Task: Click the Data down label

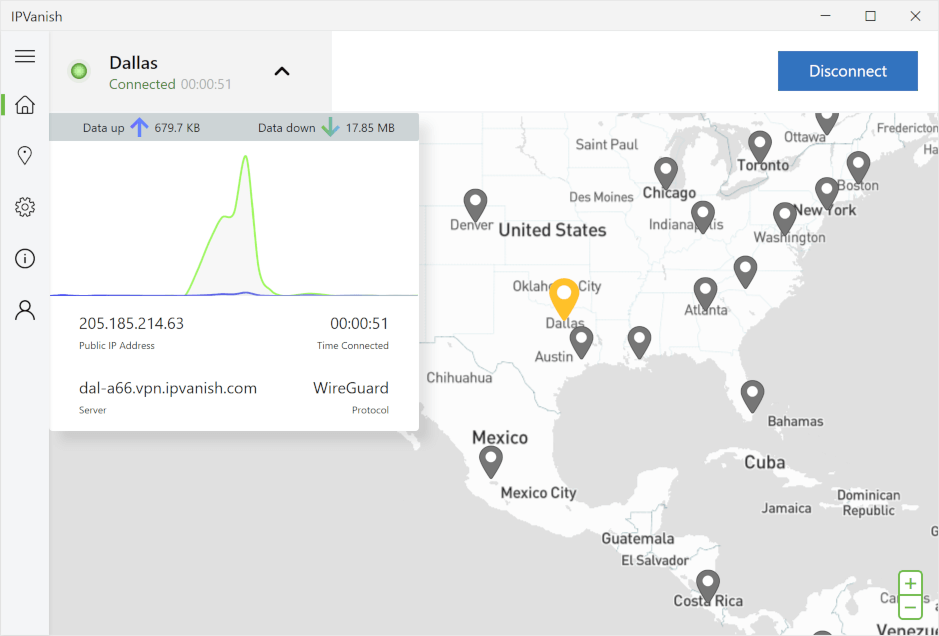Action: (x=287, y=128)
